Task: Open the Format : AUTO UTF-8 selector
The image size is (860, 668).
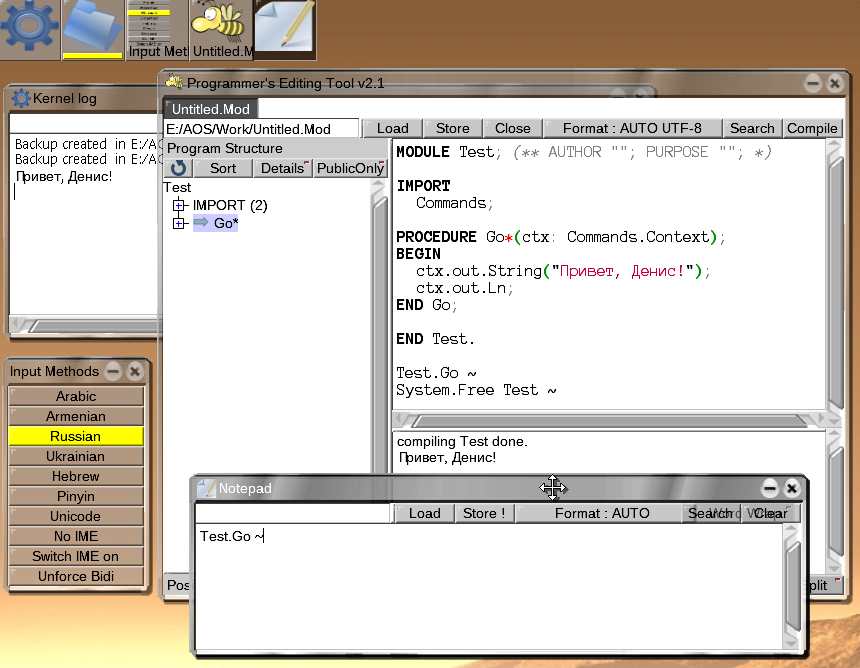Action: pyautogui.click(x=632, y=128)
